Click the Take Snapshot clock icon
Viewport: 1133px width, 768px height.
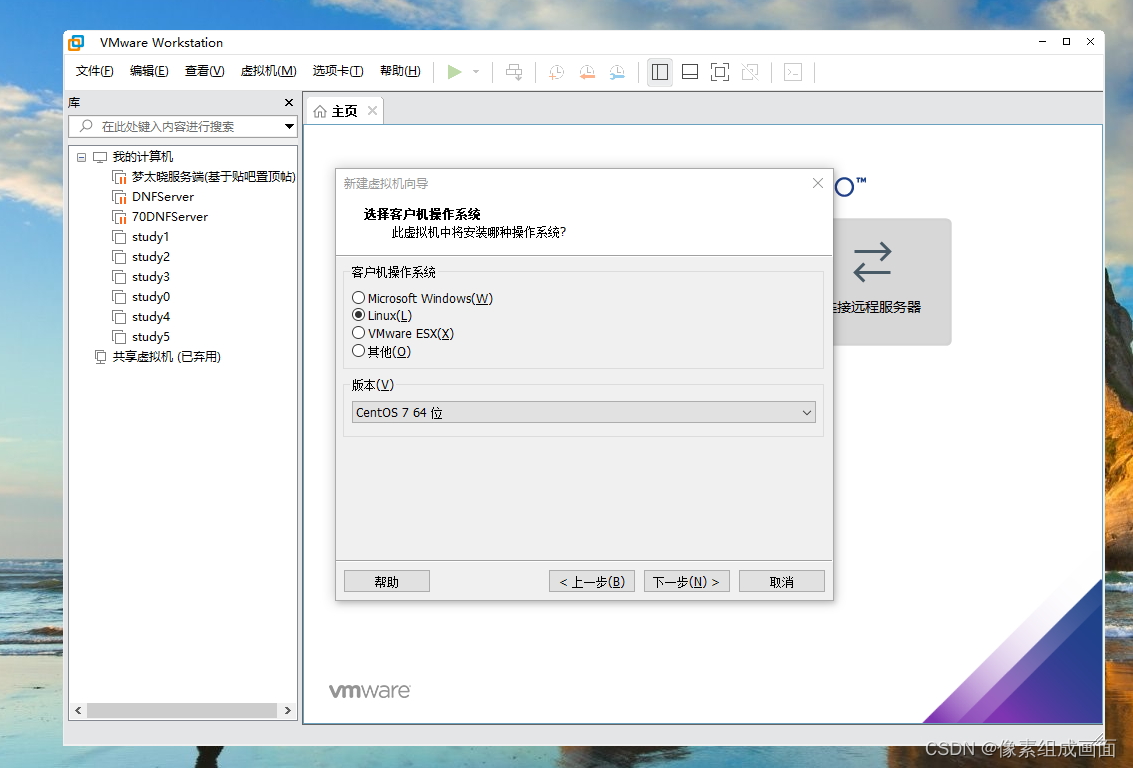pyautogui.click(x=556, y=72)
